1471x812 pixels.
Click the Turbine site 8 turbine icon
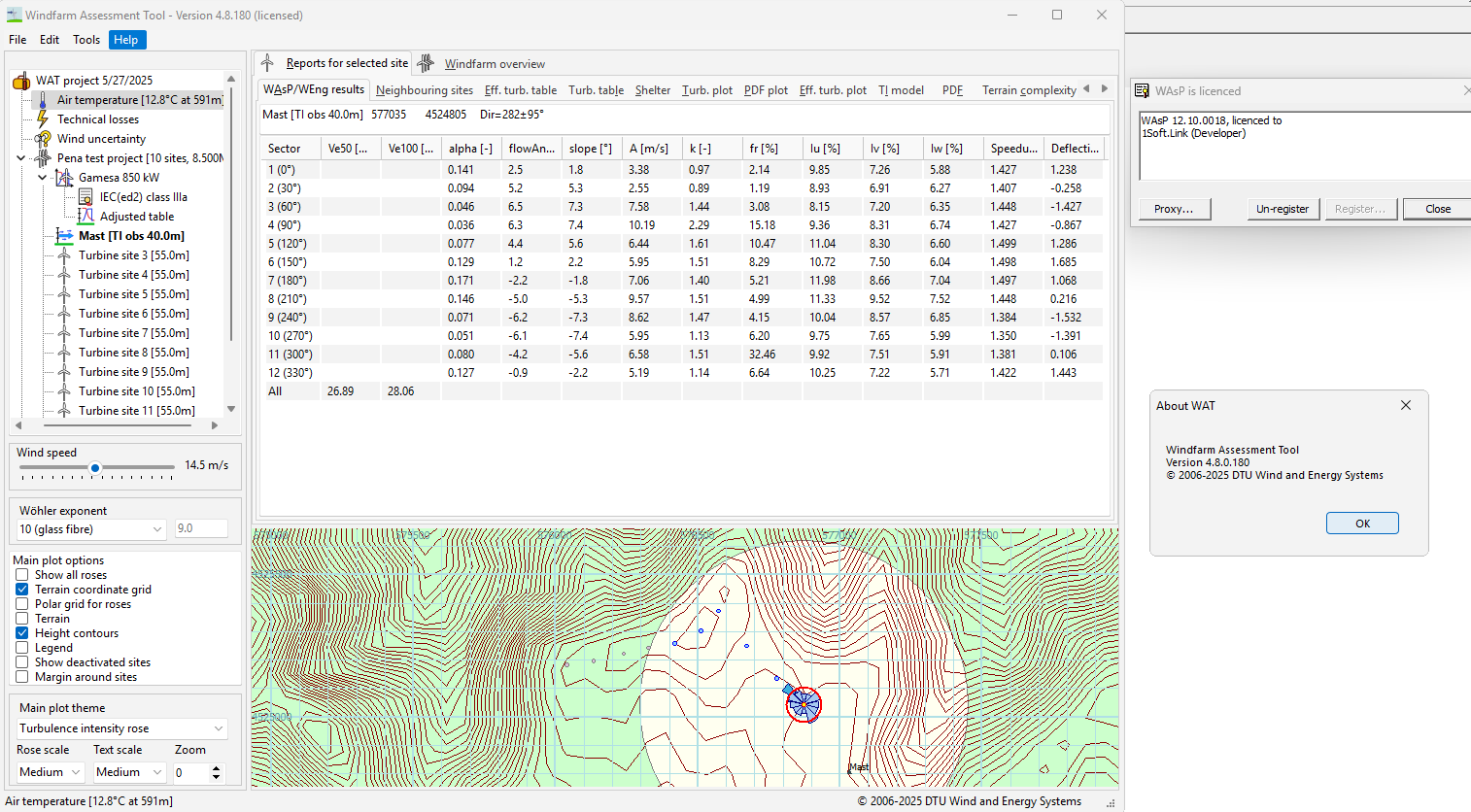tap(64, 353)
